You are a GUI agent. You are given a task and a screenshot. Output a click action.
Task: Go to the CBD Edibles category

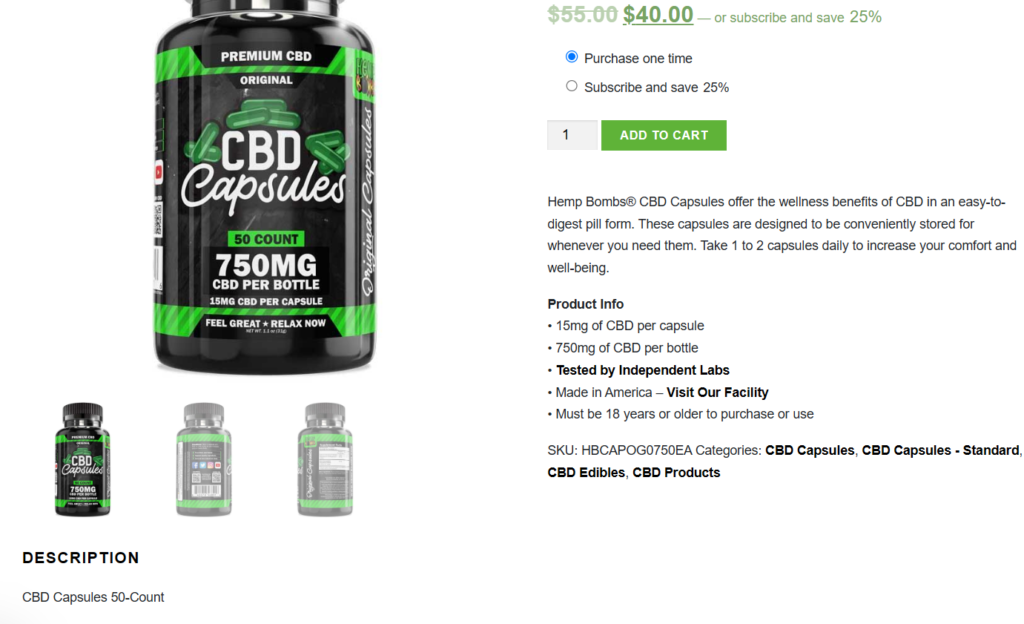click(586, 473)
